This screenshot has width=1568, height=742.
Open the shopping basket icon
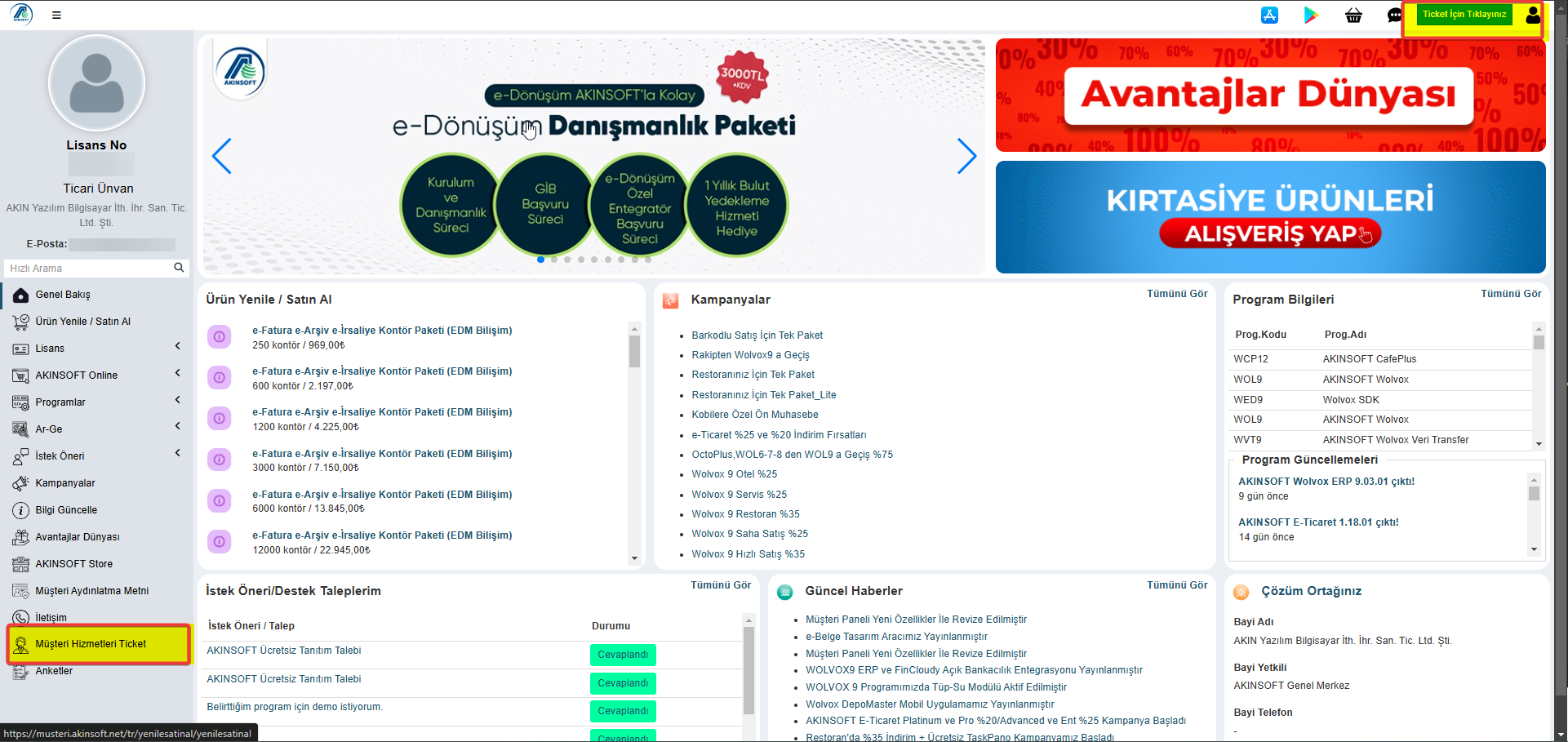pos(1353,15)
